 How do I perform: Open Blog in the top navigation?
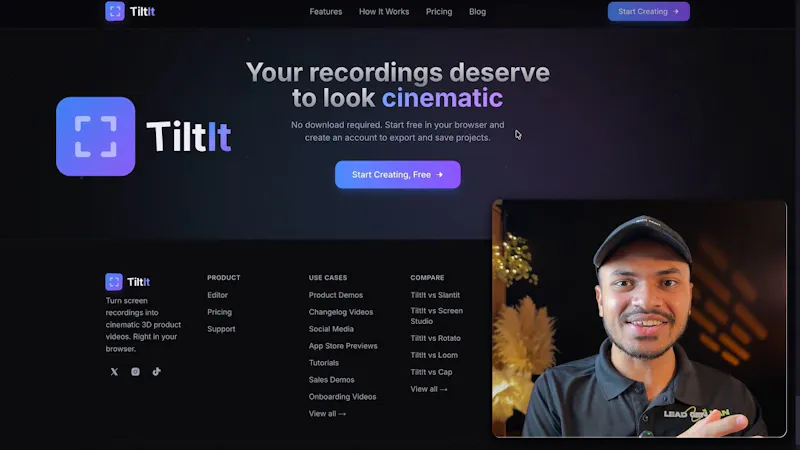[x=478, y=12]
